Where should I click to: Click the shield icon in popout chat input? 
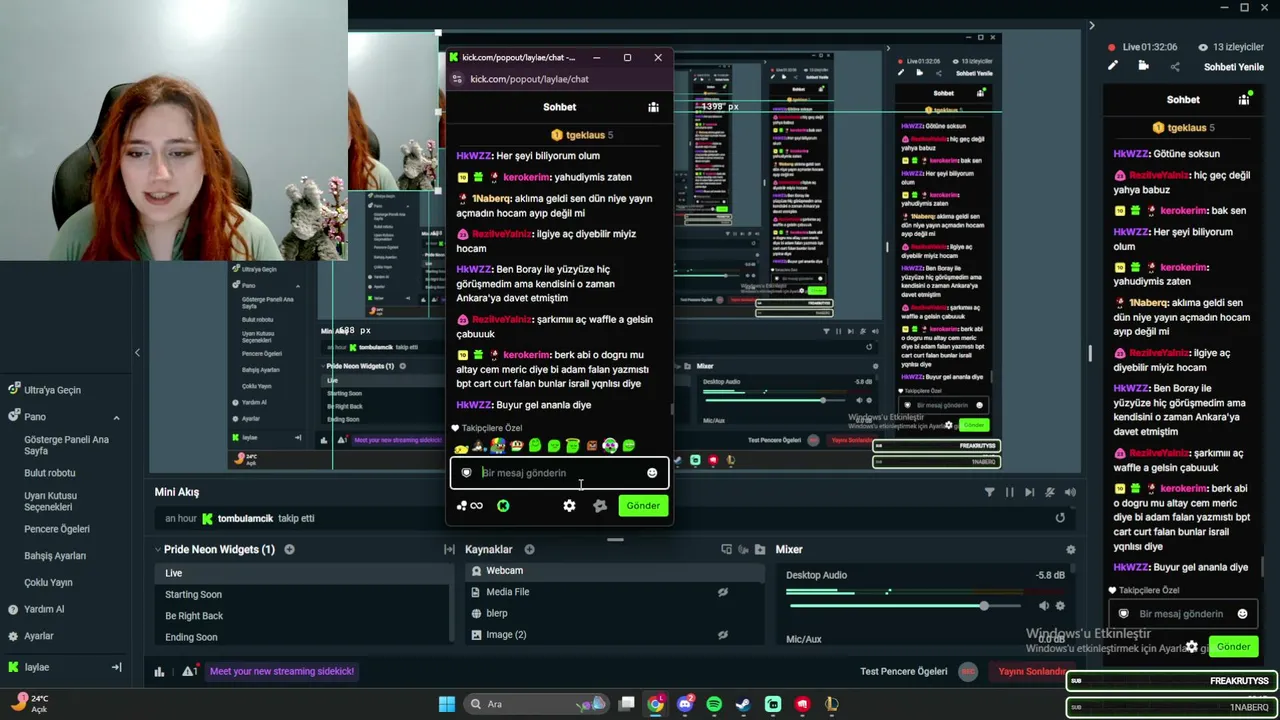(466, 473)
